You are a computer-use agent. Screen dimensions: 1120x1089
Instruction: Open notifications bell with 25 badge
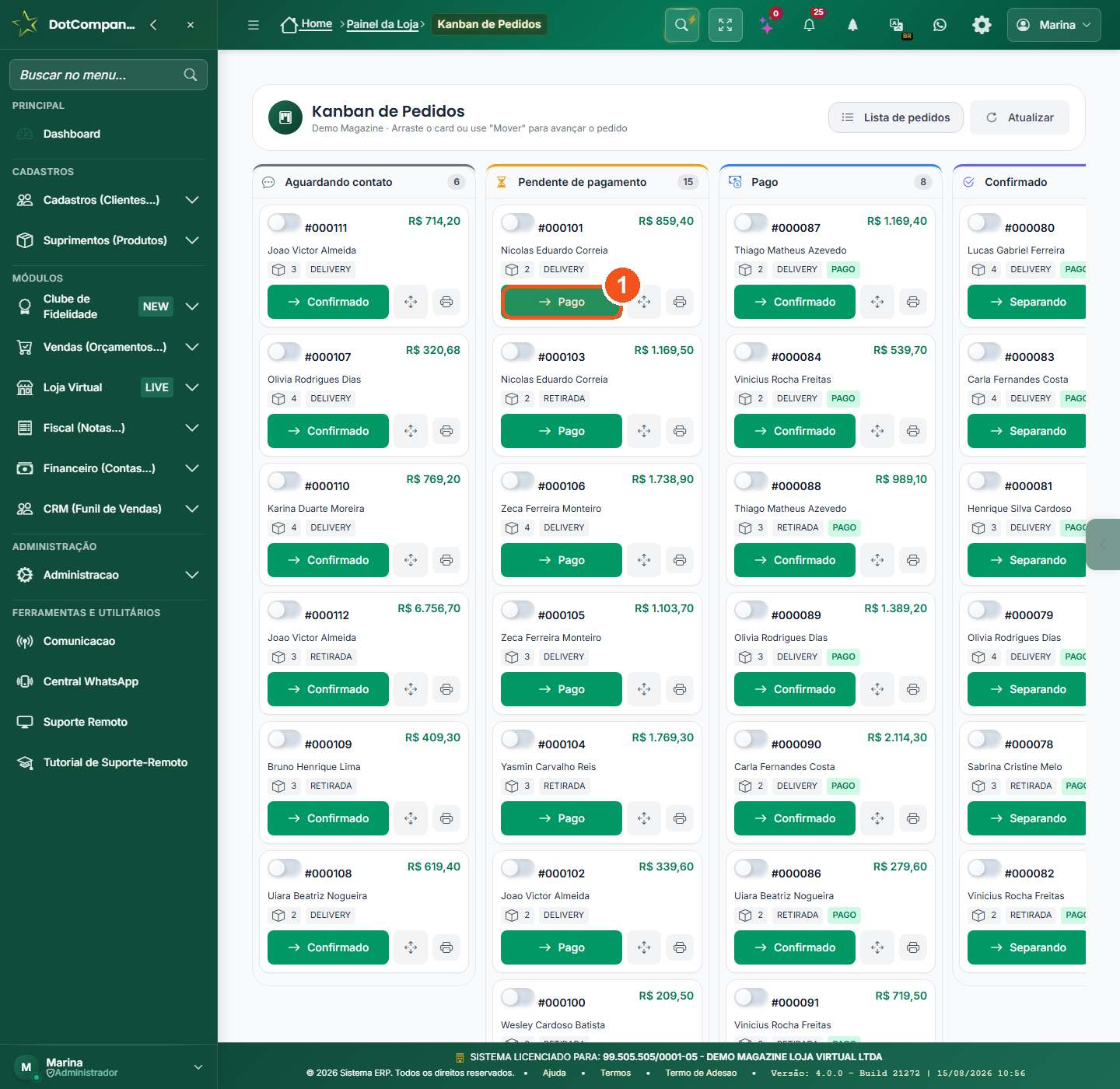(809, 25)
